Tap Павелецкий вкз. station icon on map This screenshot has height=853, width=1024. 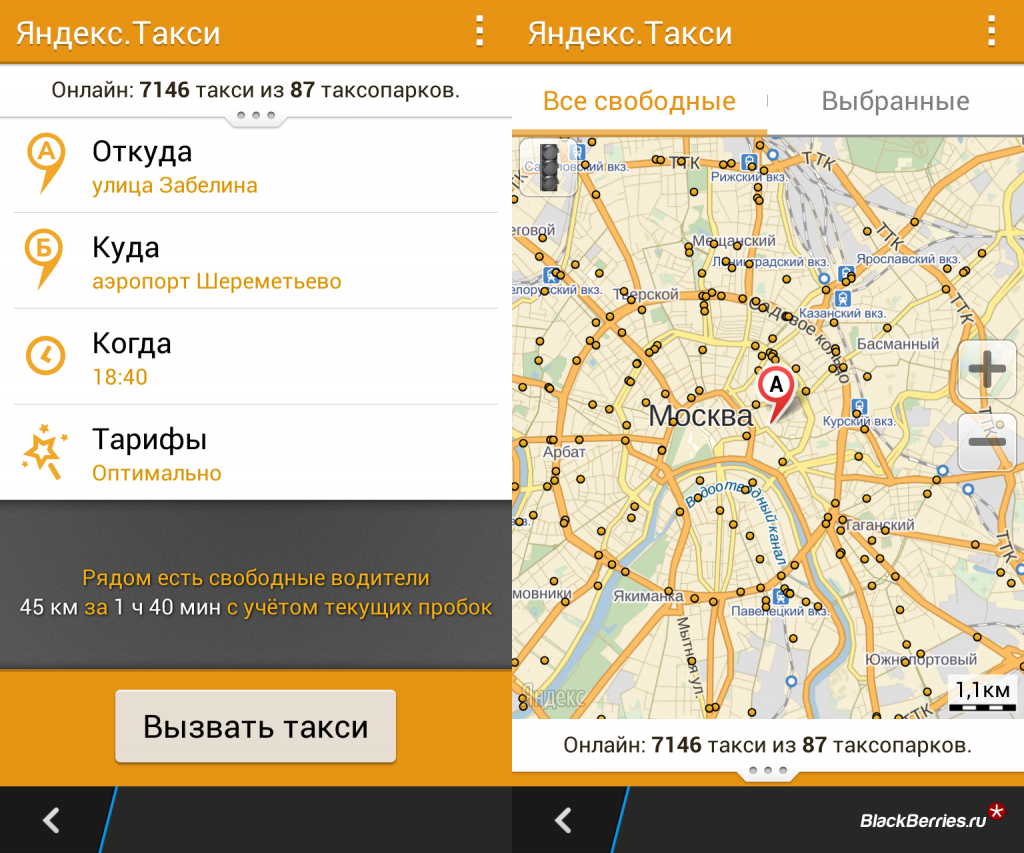pyautogui.click(x=780, y=596)
